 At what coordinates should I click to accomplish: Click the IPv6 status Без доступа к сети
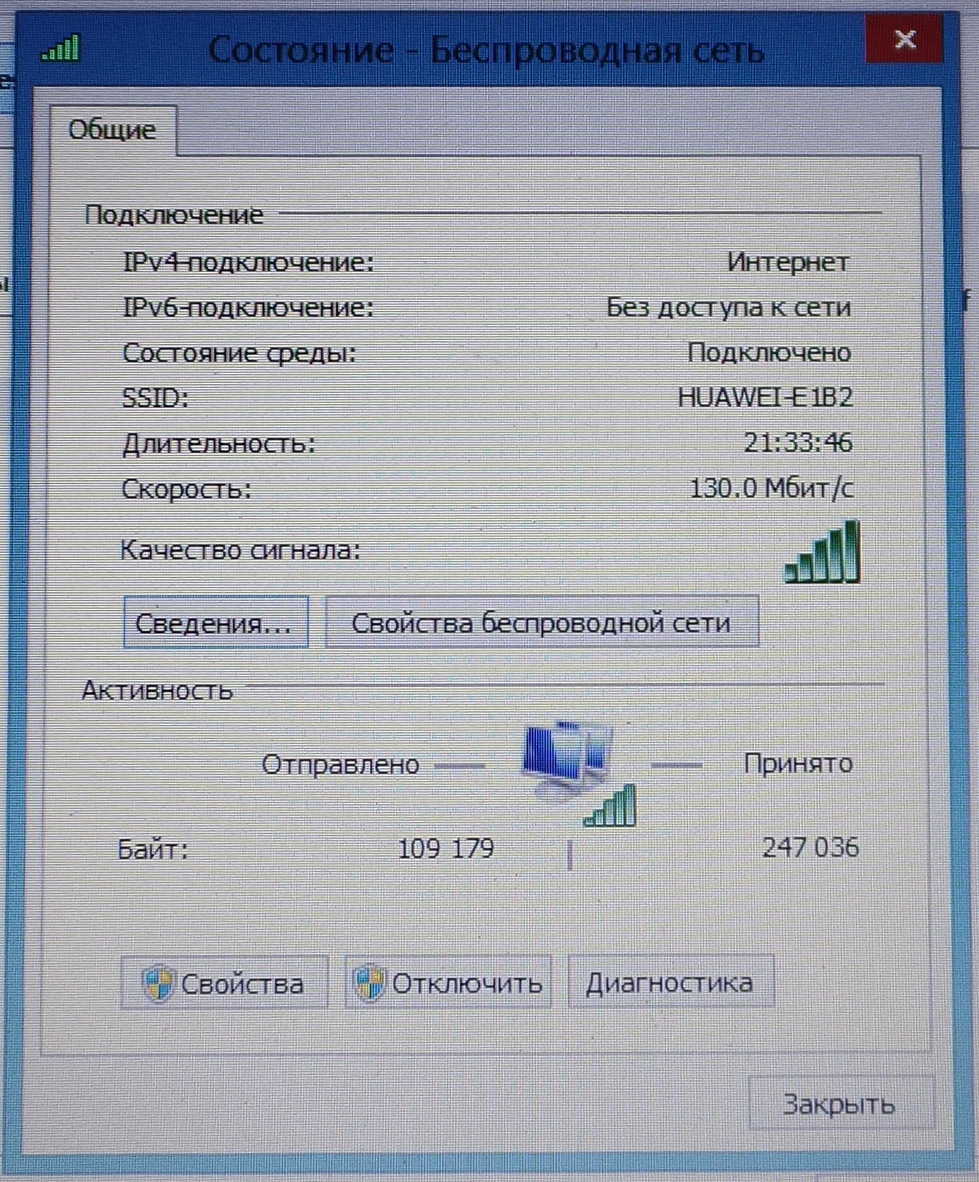coord(729,308)
